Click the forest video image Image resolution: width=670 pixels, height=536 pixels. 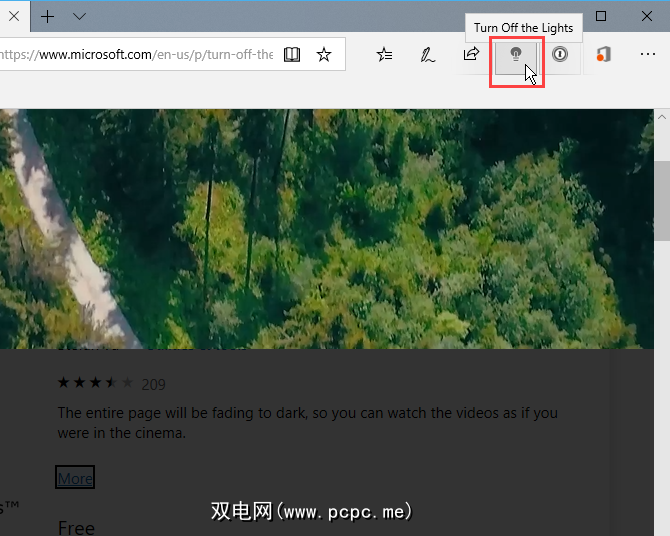327,229
